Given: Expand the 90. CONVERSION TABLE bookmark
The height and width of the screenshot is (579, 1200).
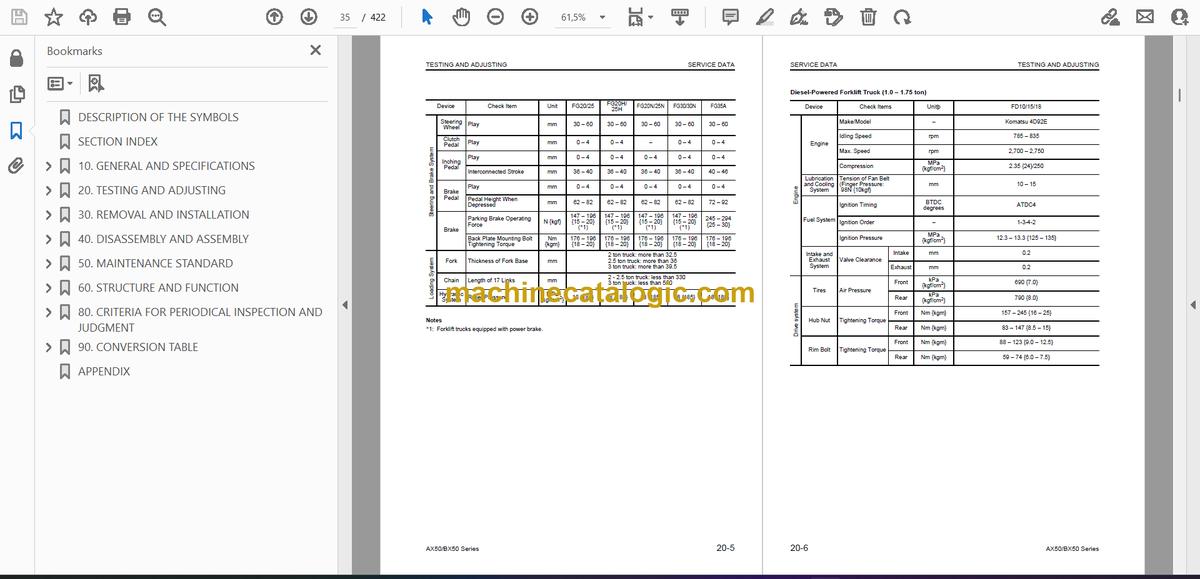Looking at the screenshot, I should pos(48,347).
